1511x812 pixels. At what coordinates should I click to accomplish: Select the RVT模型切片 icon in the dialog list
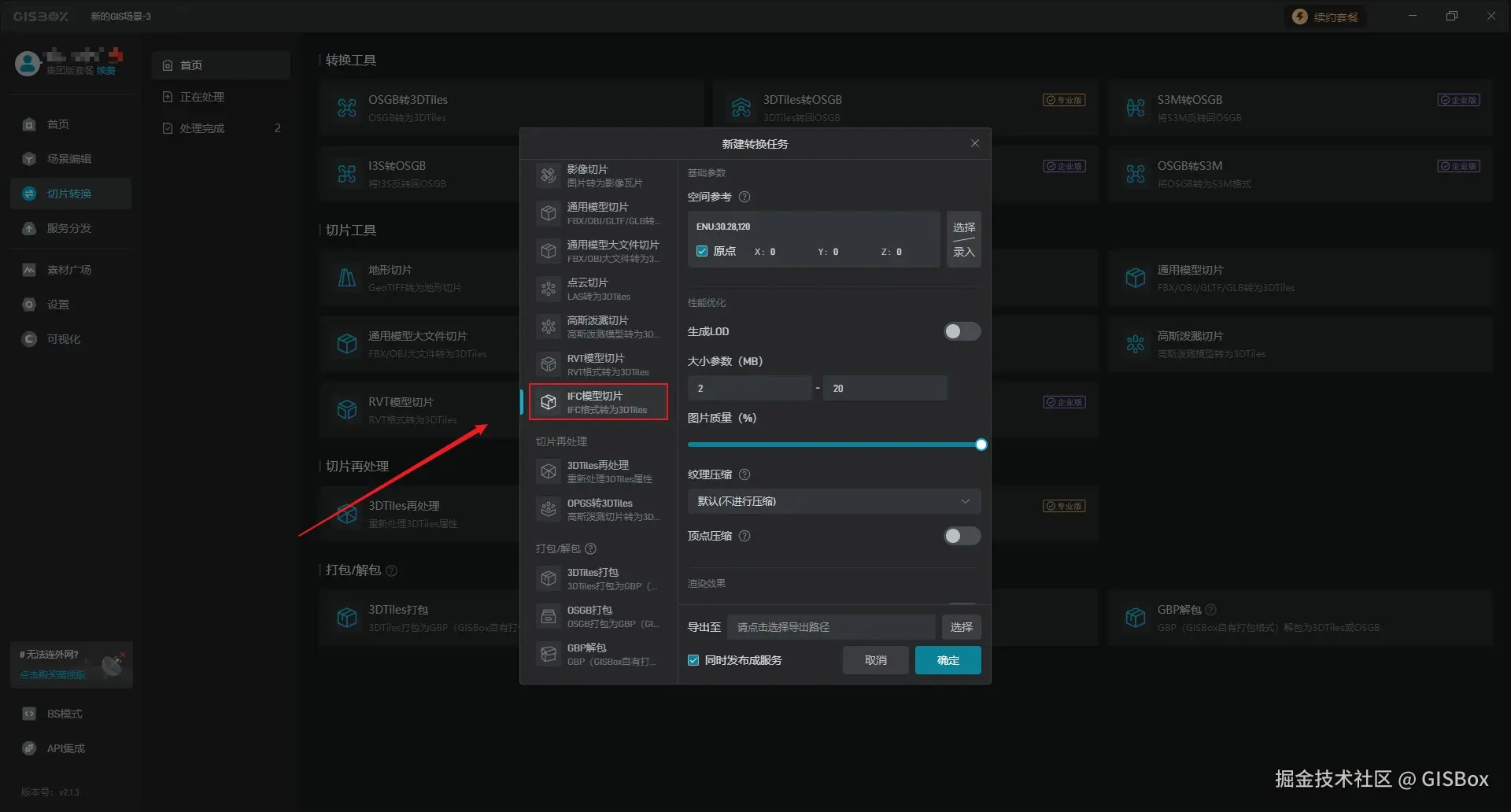(549, 364)
